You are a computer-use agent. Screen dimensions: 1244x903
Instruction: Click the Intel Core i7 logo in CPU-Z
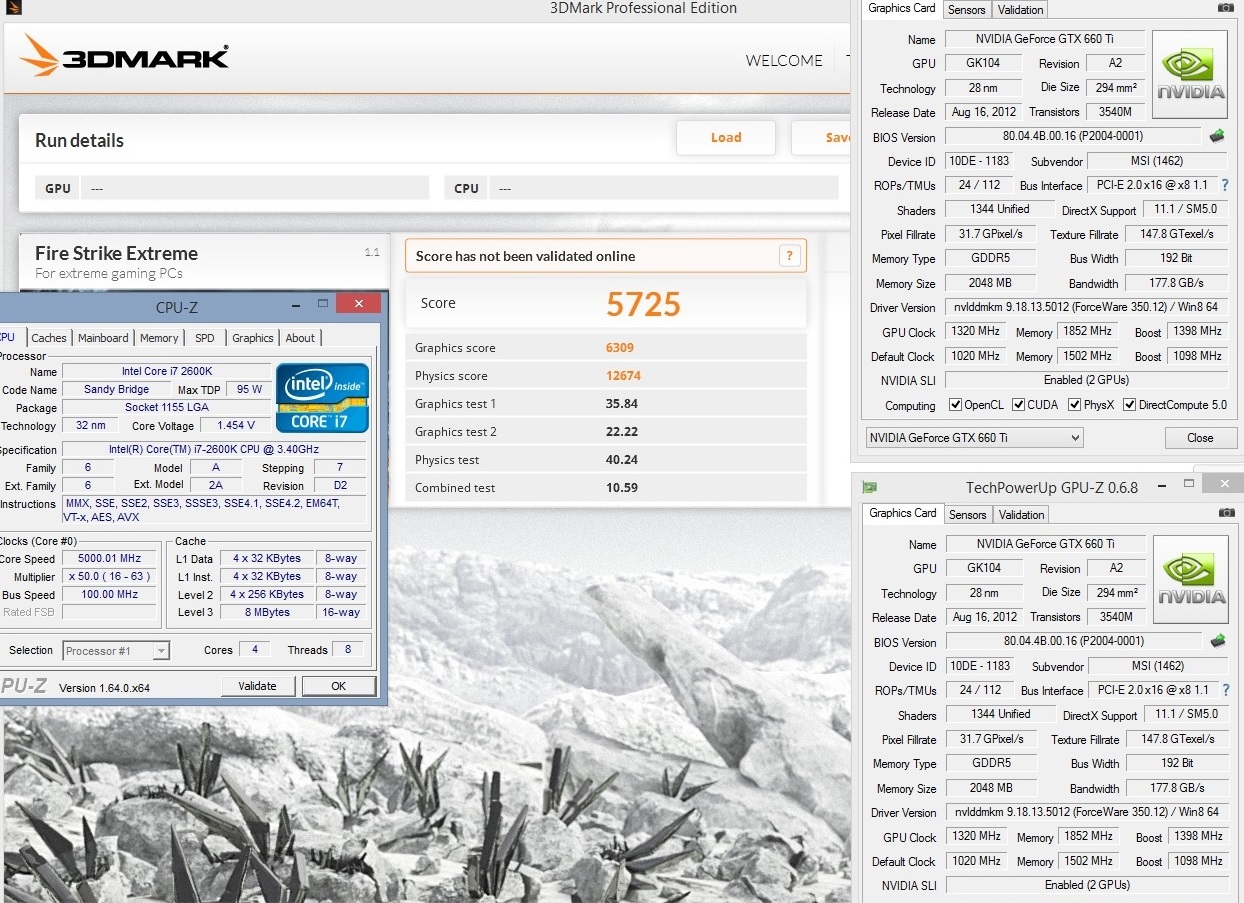tap(322, 397)
